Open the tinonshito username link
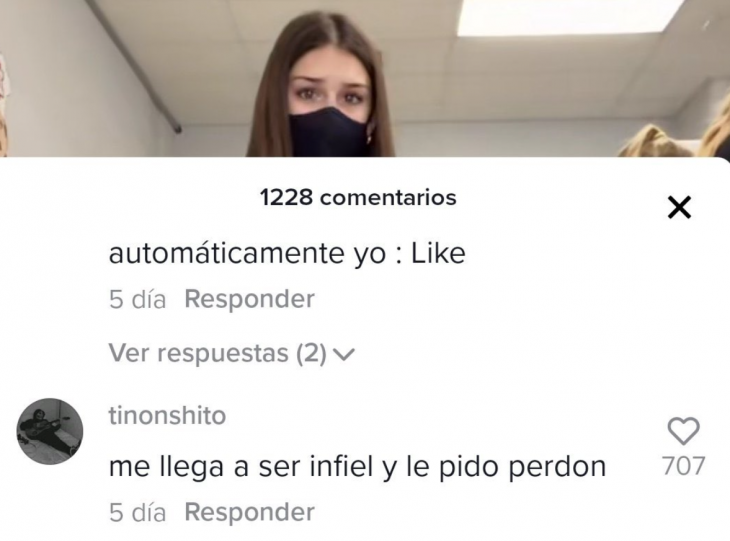This screenshot has width=730, height=541. point(167,415)
